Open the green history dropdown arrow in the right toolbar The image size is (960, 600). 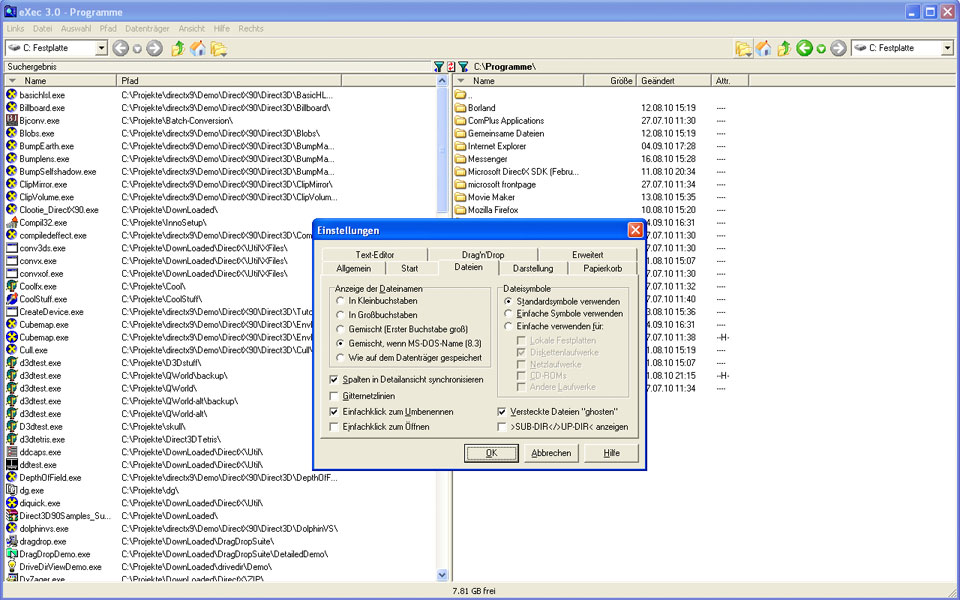[x=821, y=48]
